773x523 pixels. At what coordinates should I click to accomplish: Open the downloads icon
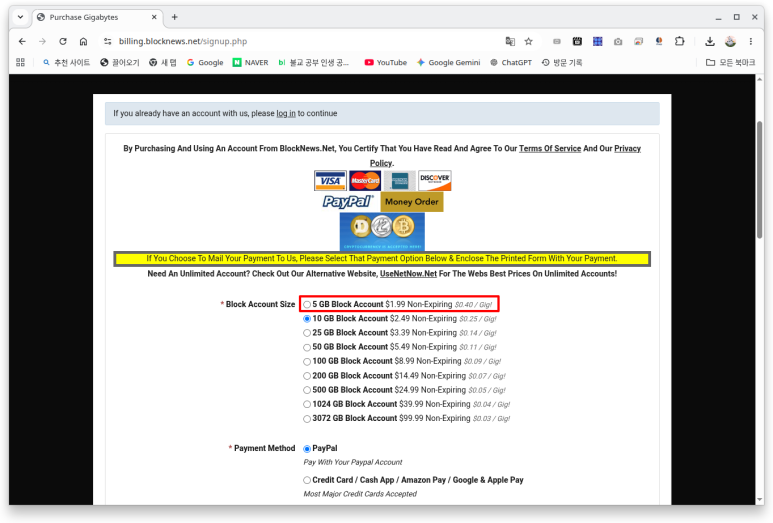[x=709, y=41]
